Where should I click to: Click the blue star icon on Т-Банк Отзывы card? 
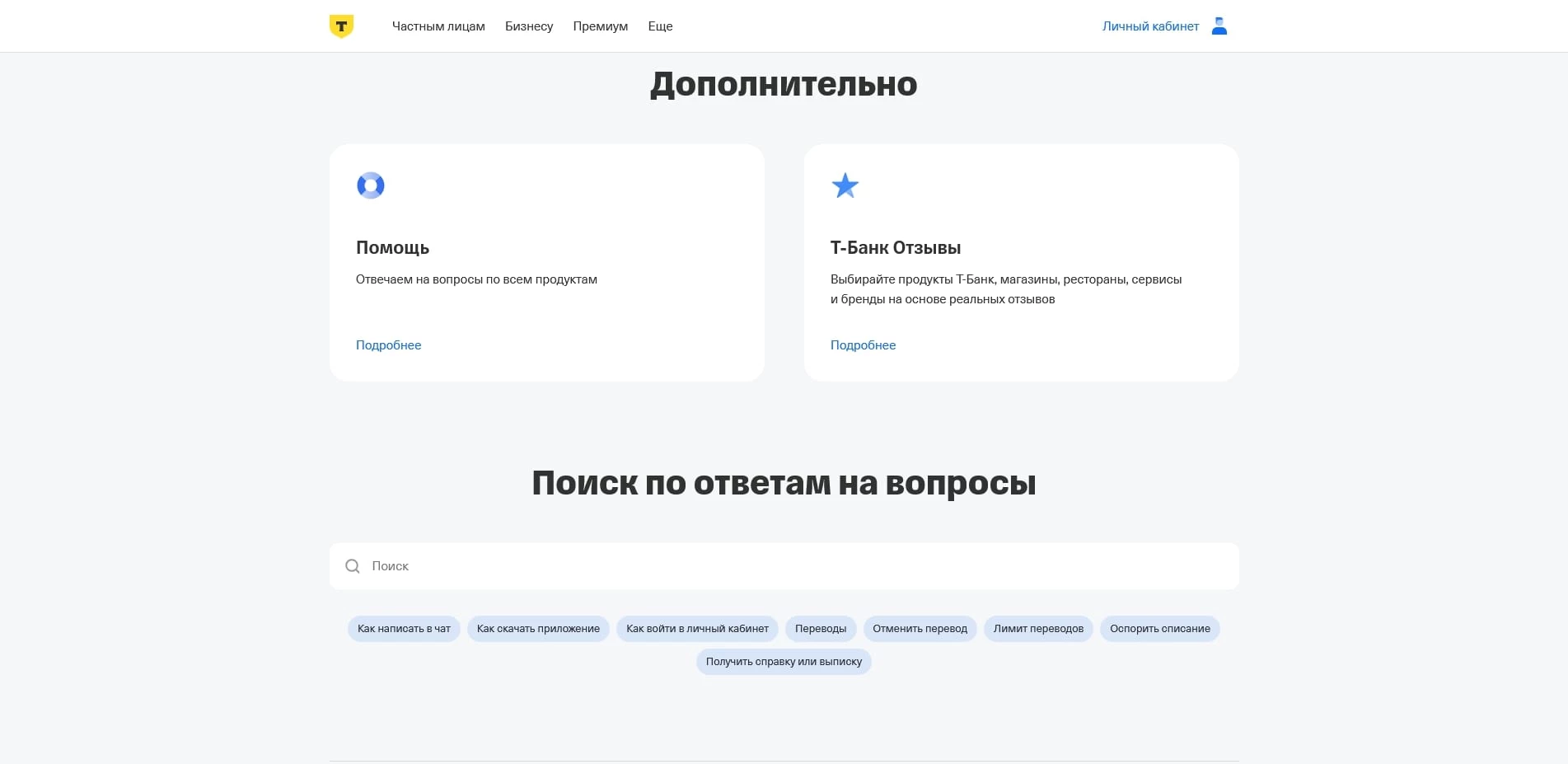(x=845, y=185)
